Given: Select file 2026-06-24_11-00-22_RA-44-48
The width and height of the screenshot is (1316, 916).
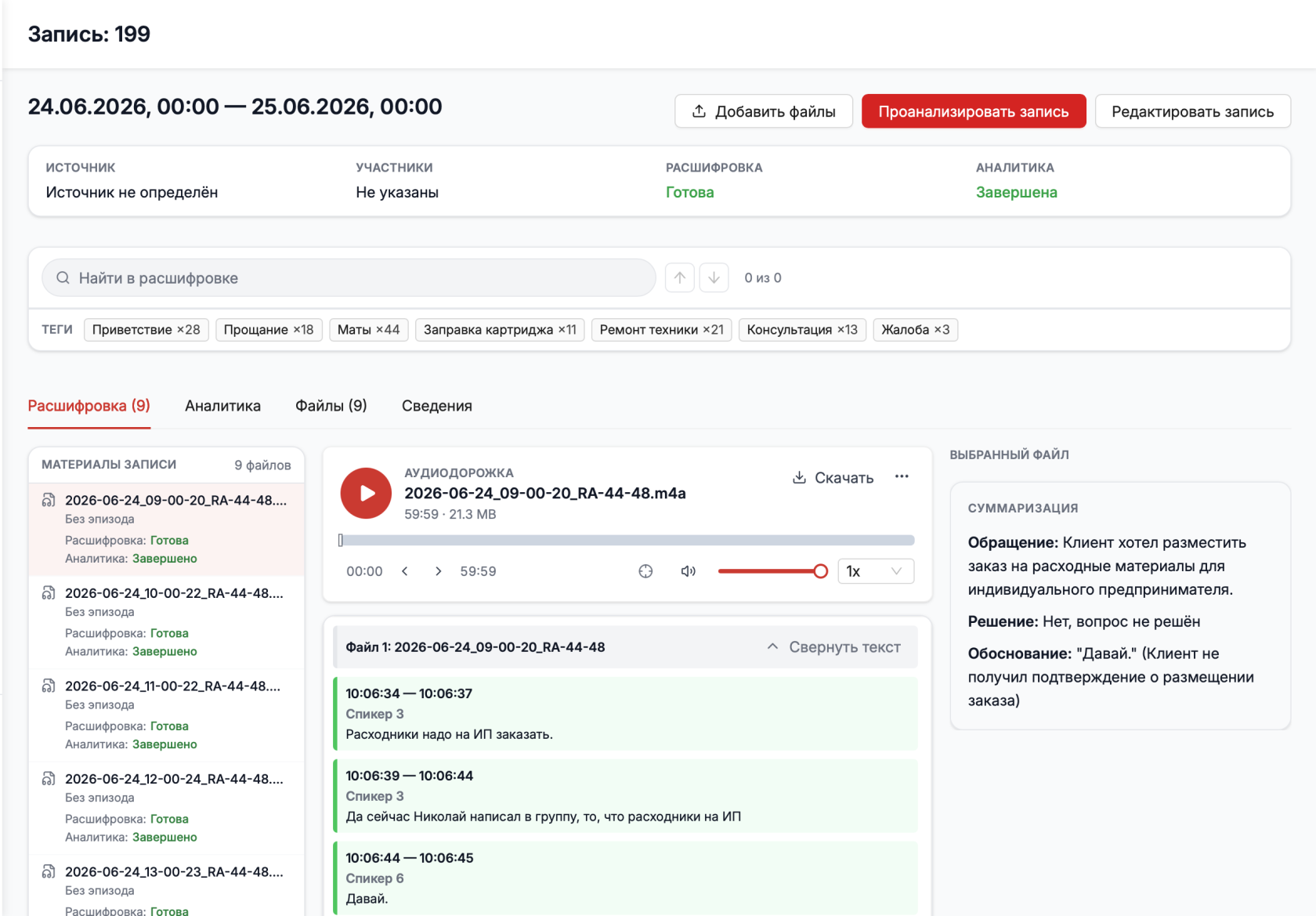Looking at the screenshot, I should (x=167, y=715).
